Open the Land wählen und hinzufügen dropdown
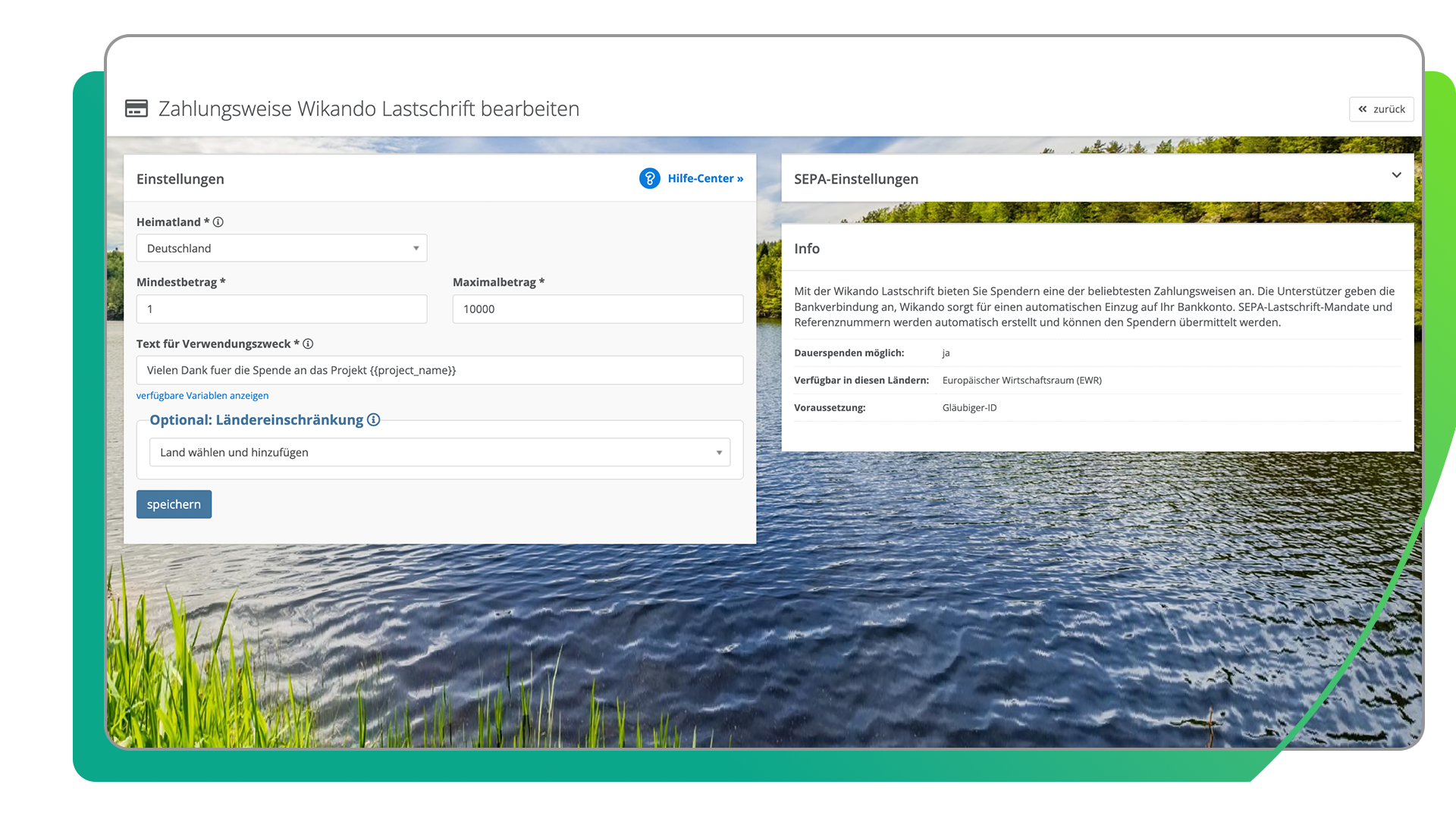The image size is (1456, 819). pos(439,452)
